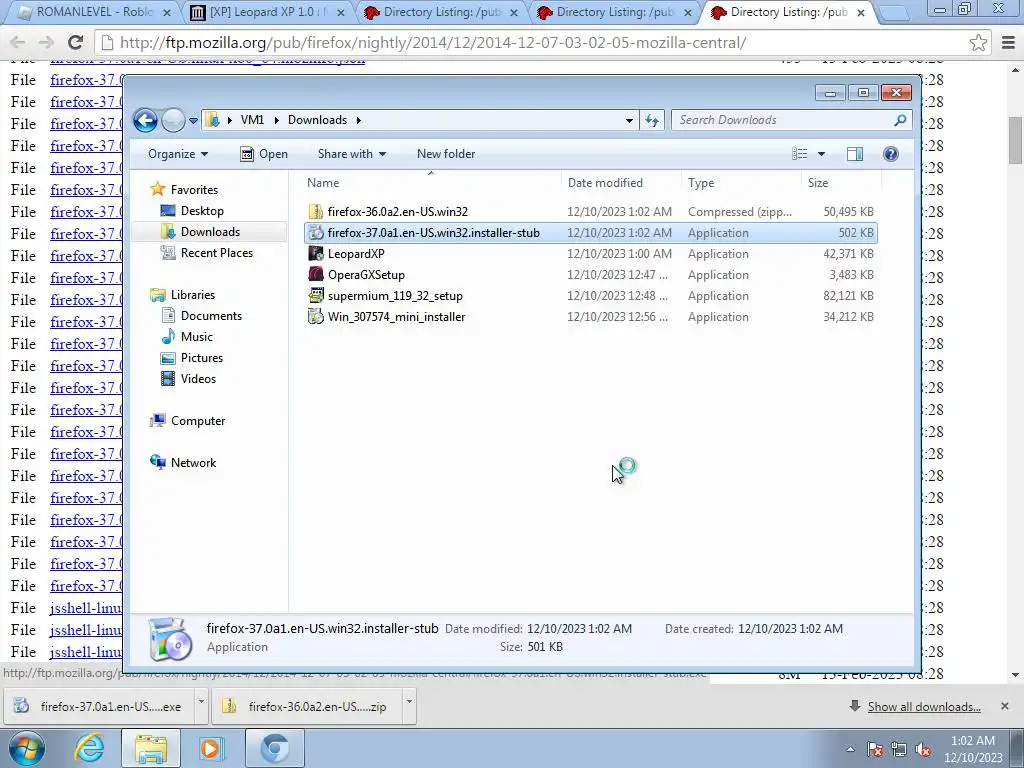The height and width of the screenshot is (768, 1024).
Task: Open the Organize menu
Action: (178, 154)
